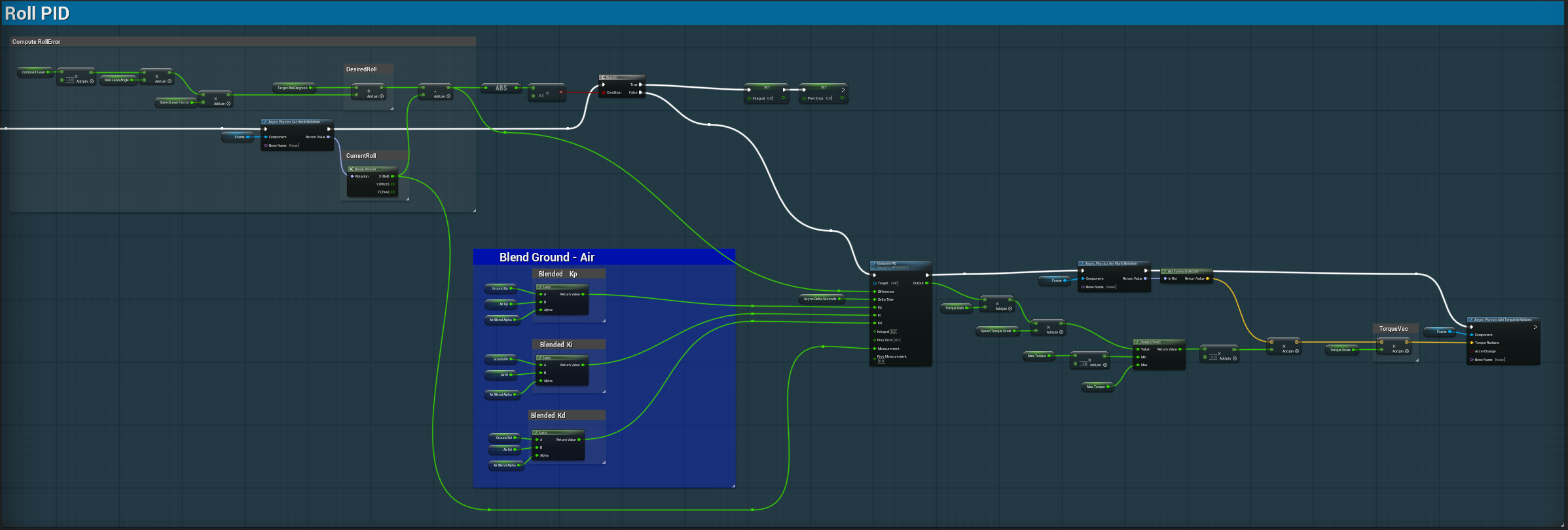This screenshot has width=1568, height=530.
Task: Select the Blend Ground - Air comment title
Action: tap(547, 257)
